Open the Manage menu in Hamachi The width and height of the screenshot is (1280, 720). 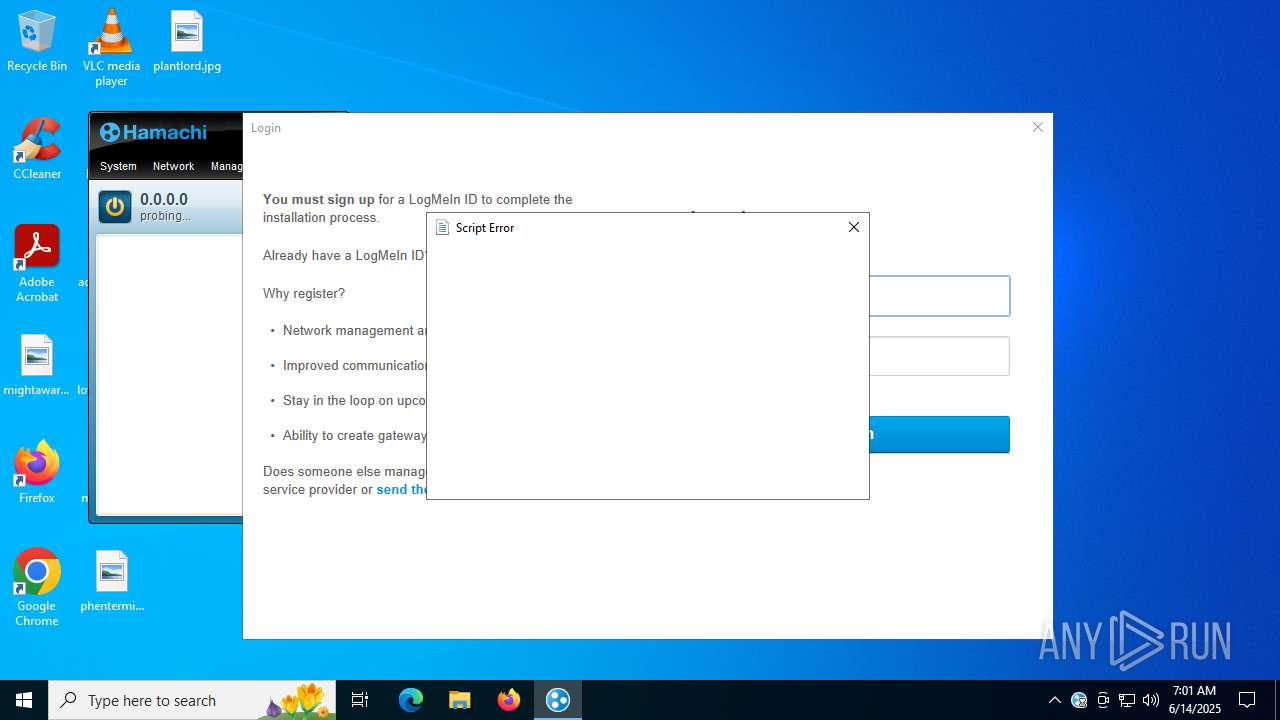(226, 166)
